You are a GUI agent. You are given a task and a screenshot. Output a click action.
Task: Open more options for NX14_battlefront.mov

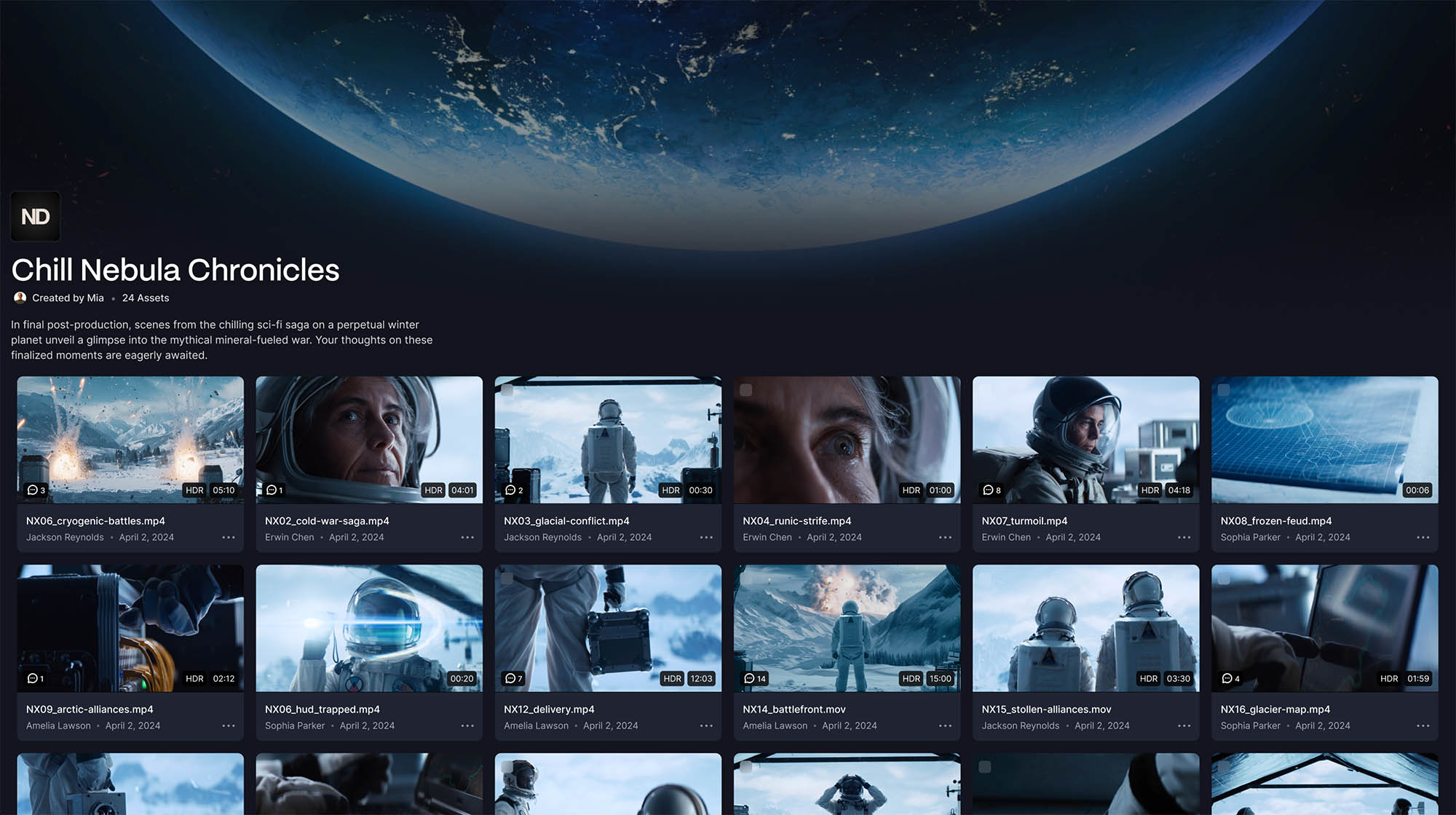coord(945,726)
